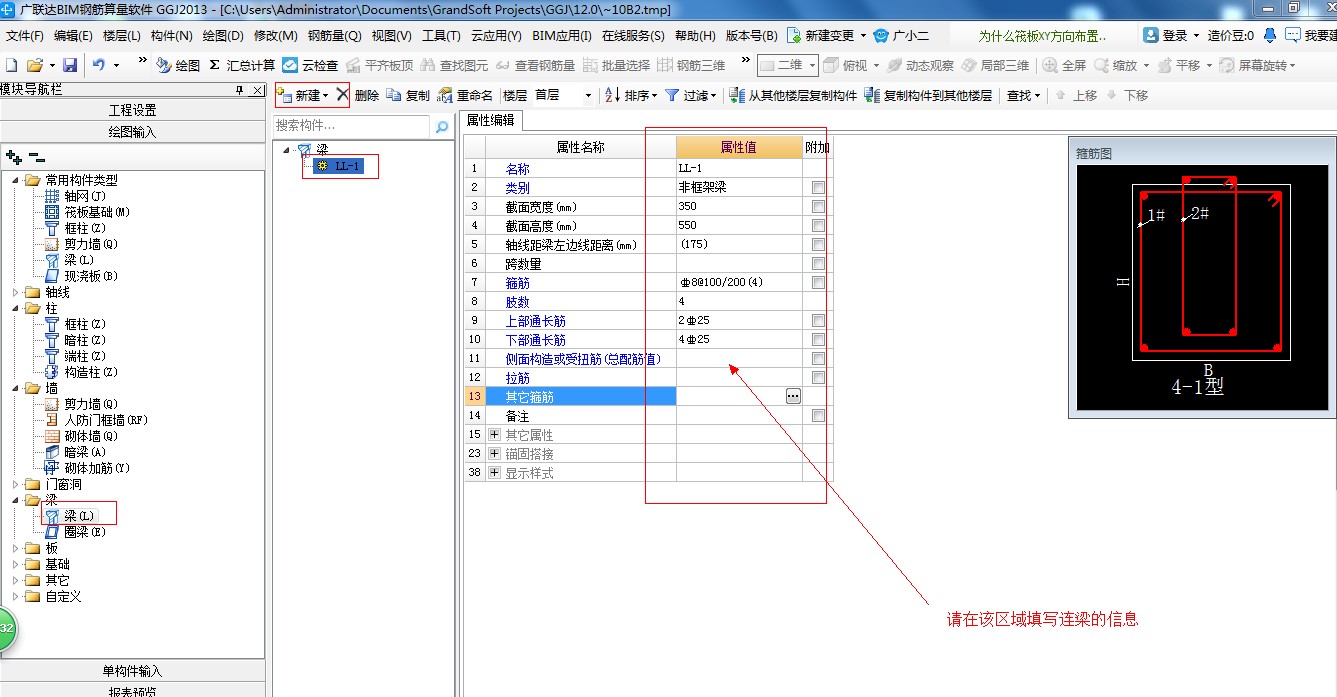This screenshot has width=1337, height=697.
Task: Click the green 32 badge icon
Action: coord(6,628)
